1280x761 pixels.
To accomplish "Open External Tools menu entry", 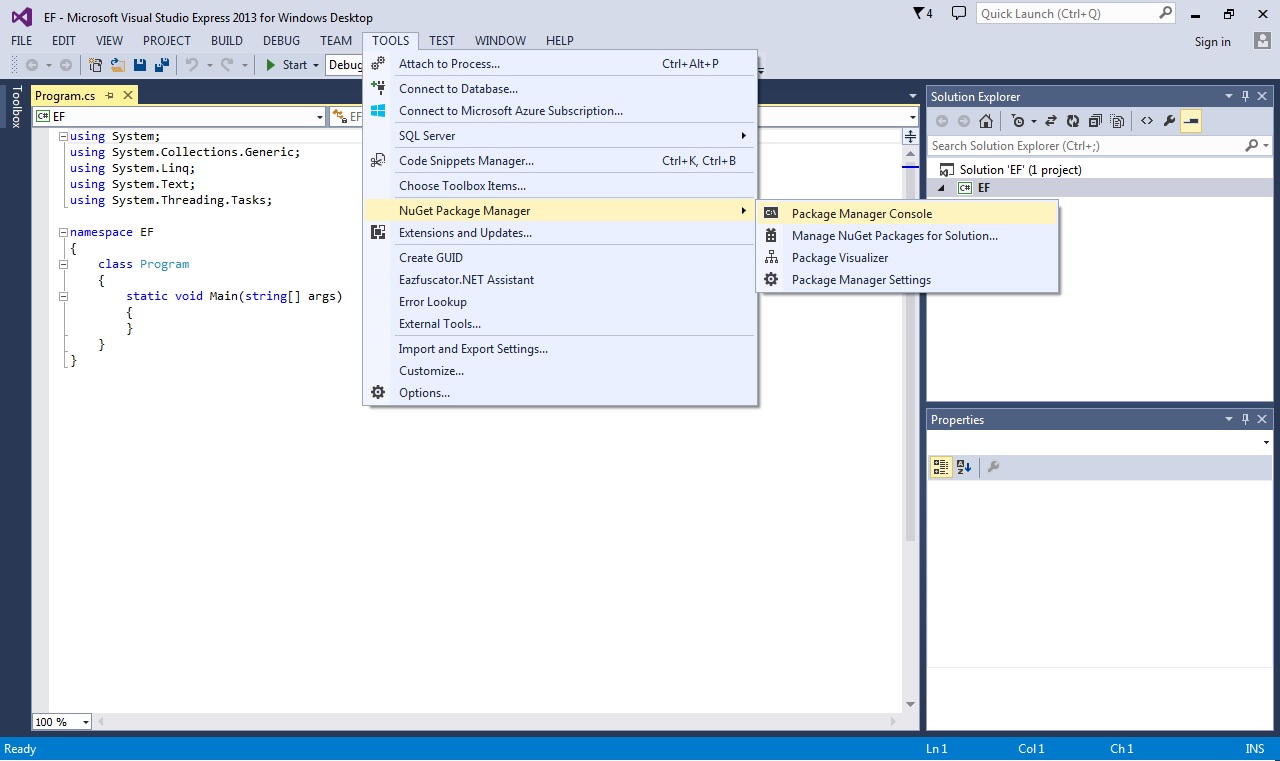I will (560, 324).
